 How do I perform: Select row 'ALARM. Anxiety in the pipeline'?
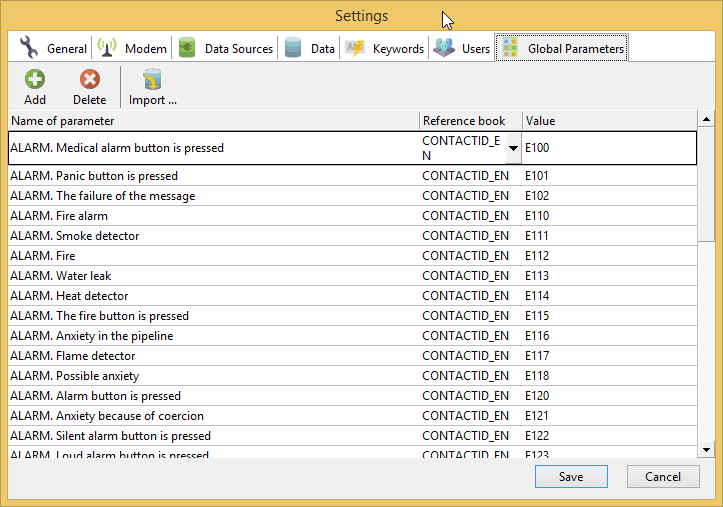(x=352, y=336)
